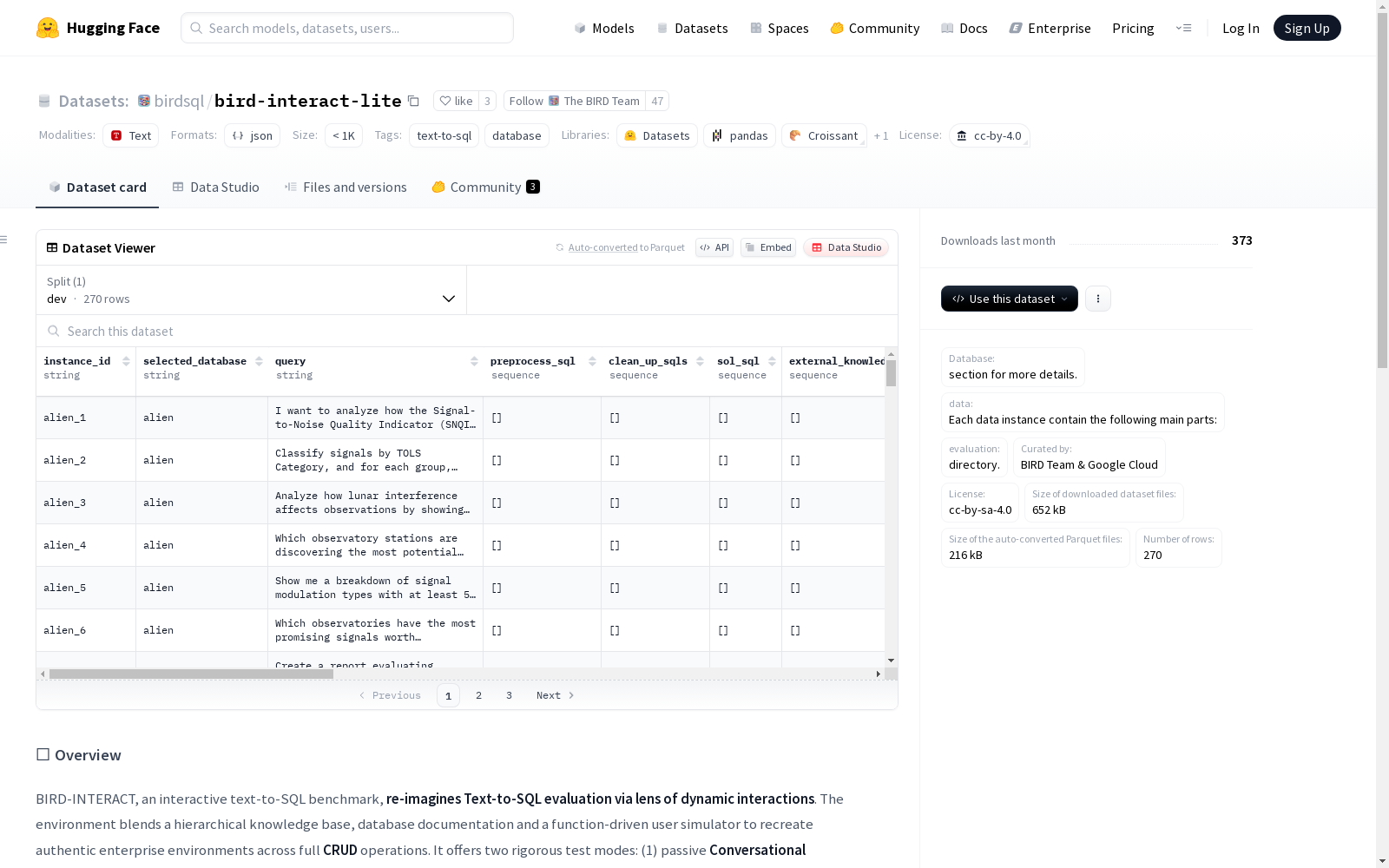Open the Use this dataset dropdown
The width and height of the screenshot is (1389, 868).
1010,299
